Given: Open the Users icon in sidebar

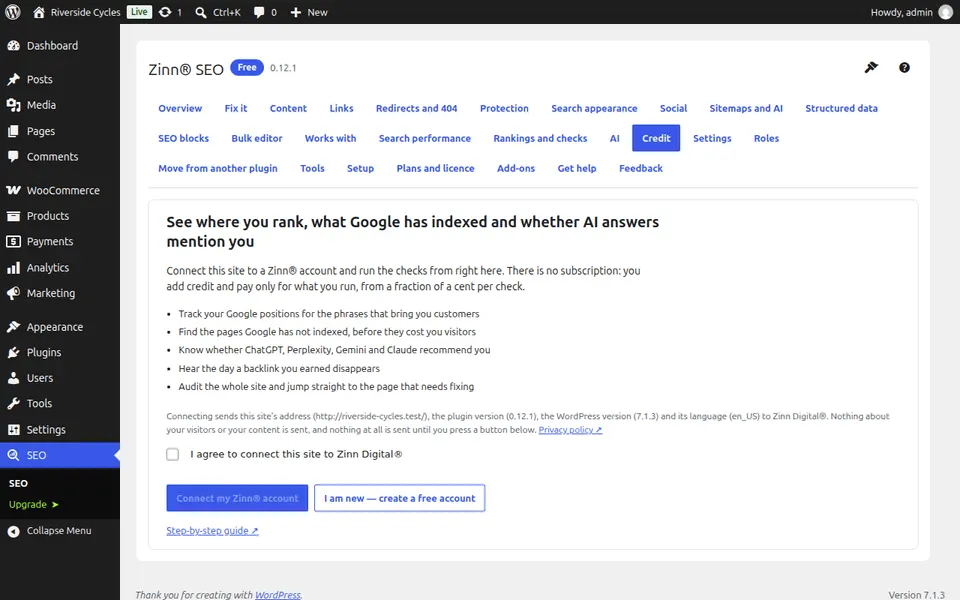Looking at the screenshot, I should click(x=13, y=378).
